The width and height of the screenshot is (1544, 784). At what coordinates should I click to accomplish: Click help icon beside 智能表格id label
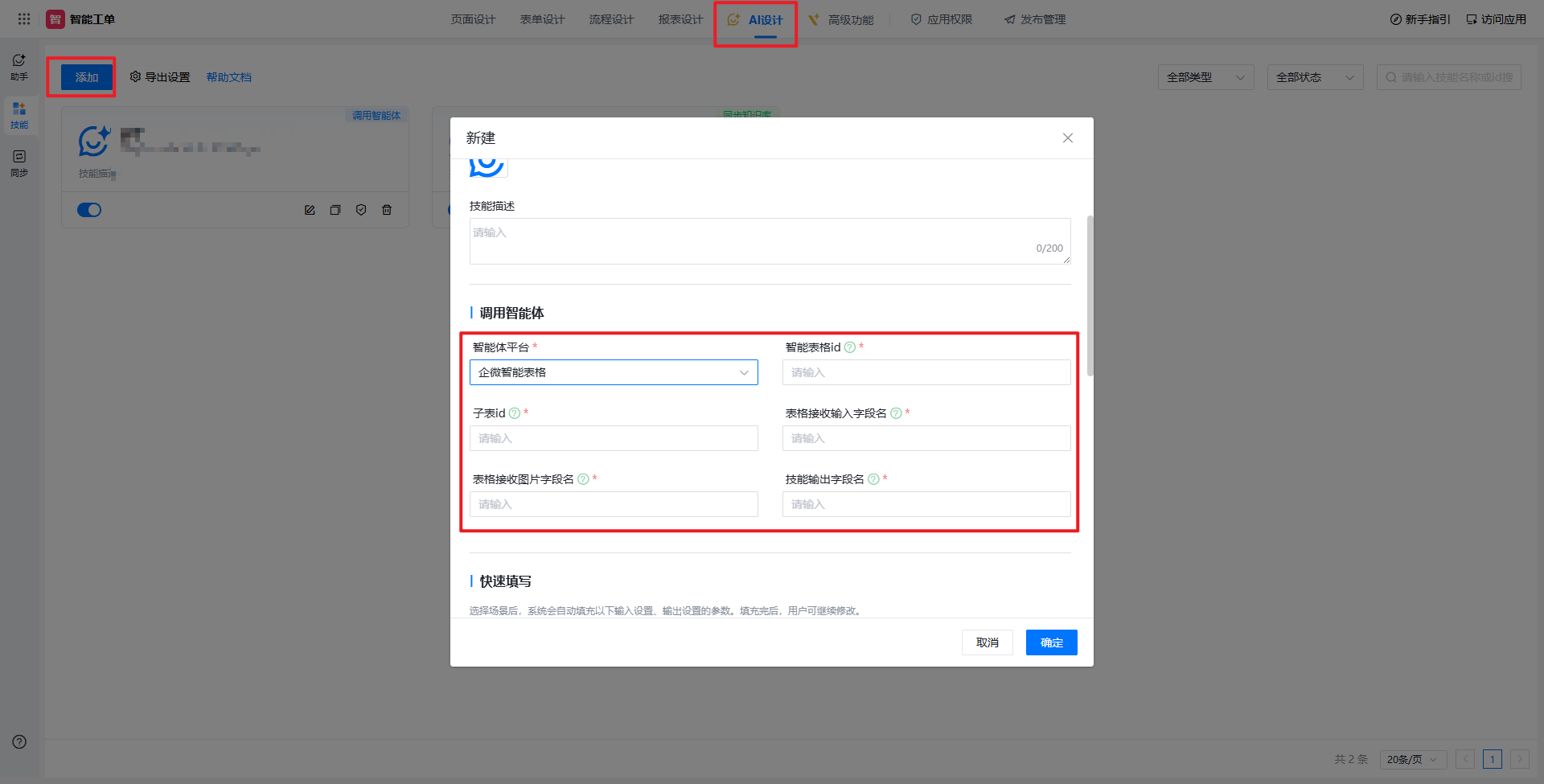[849, 347]
